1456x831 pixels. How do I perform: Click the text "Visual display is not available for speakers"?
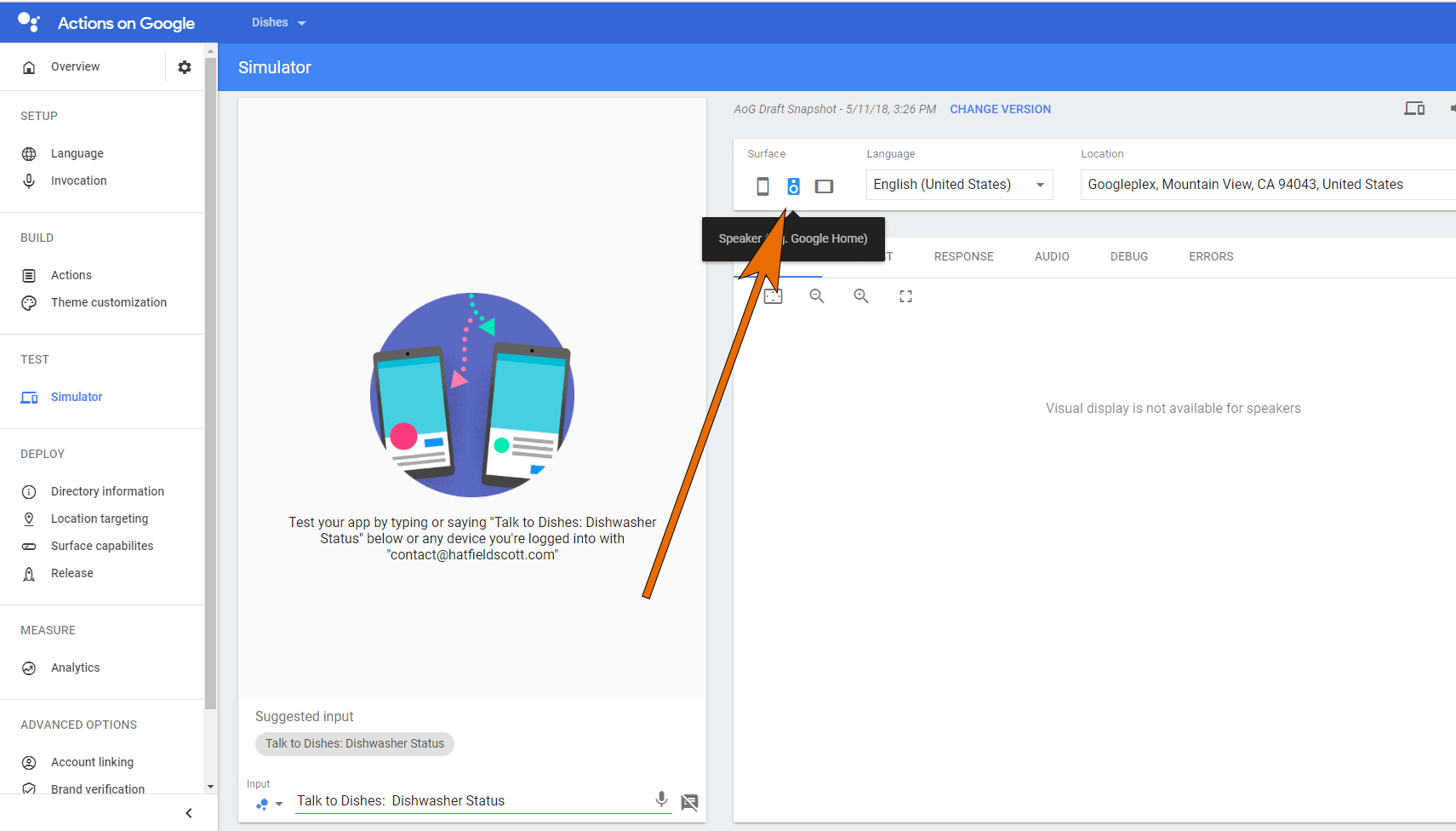pyautogui.click(x=1173, y=408)
